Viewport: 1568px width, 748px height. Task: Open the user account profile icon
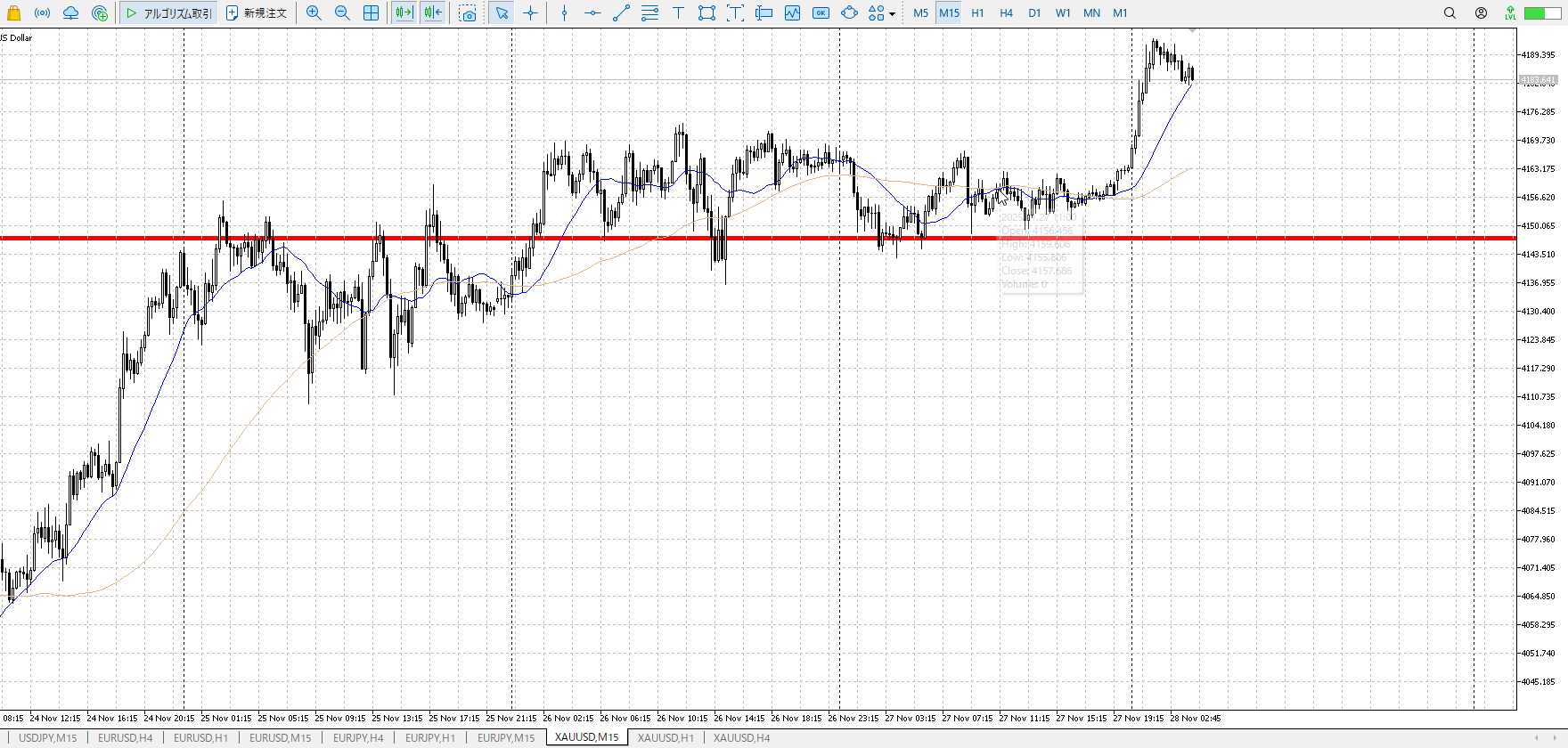1481,13
